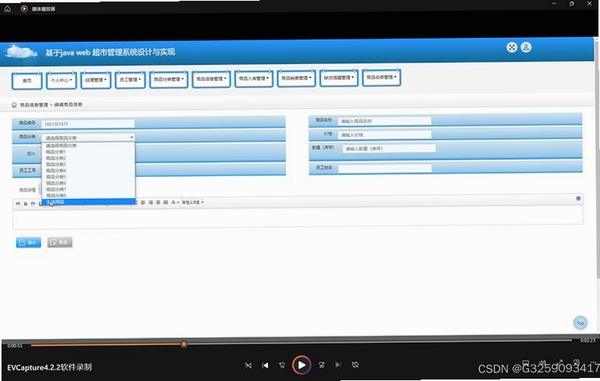
Task: Open the font color A dropdown
Action: tap(175, 202)
